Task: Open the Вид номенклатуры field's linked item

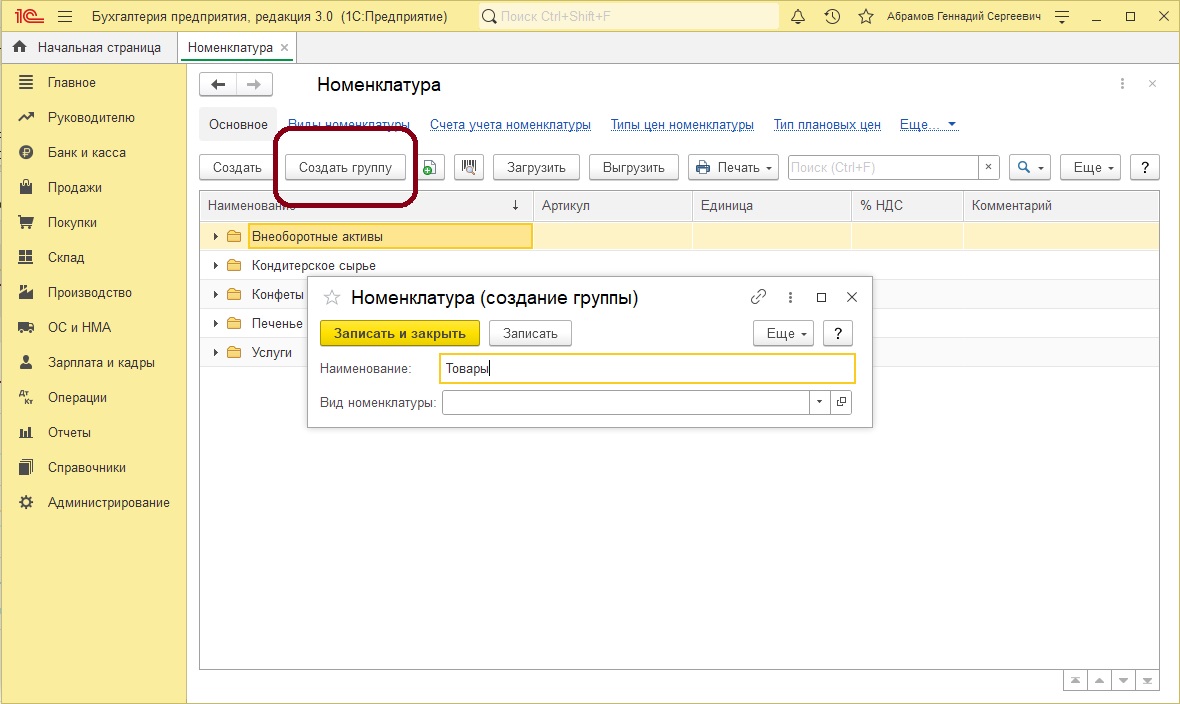Action: click(841, 402)
